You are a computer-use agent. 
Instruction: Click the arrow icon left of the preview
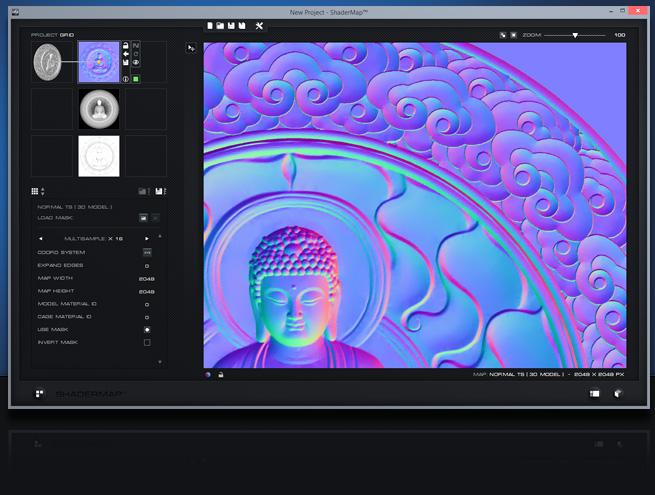pos(191,48)
